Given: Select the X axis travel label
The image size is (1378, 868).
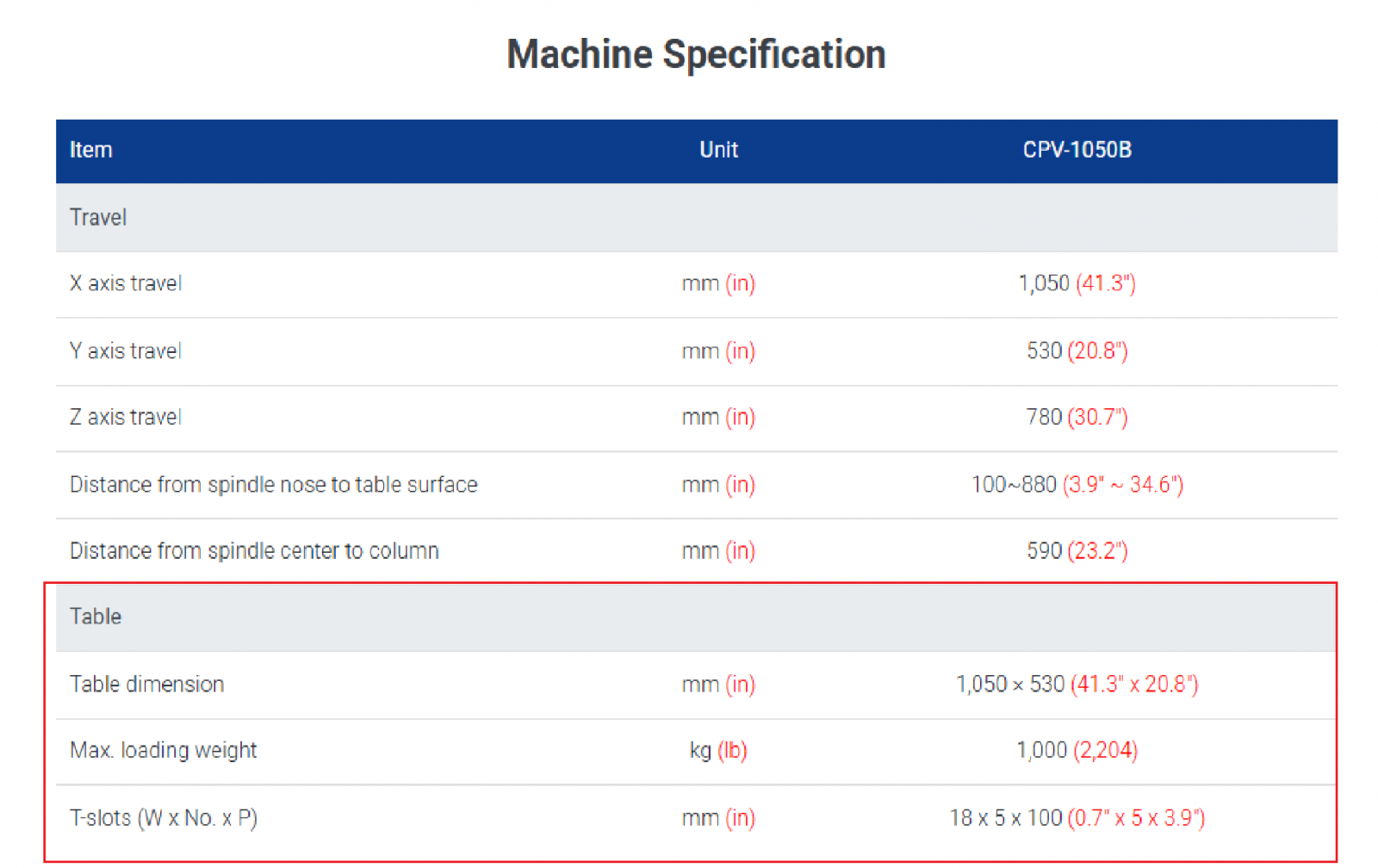Looking at the screenshot, I should [126, 283].
